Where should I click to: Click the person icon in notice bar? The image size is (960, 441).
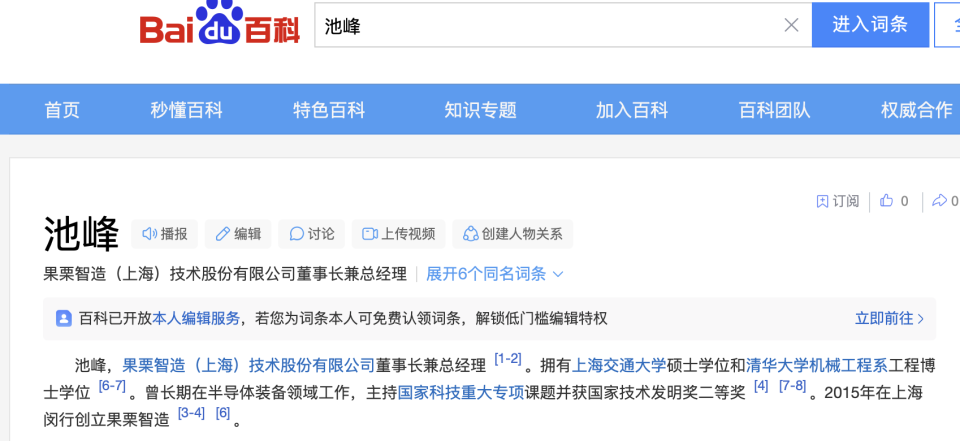click(x=64, y=318)
